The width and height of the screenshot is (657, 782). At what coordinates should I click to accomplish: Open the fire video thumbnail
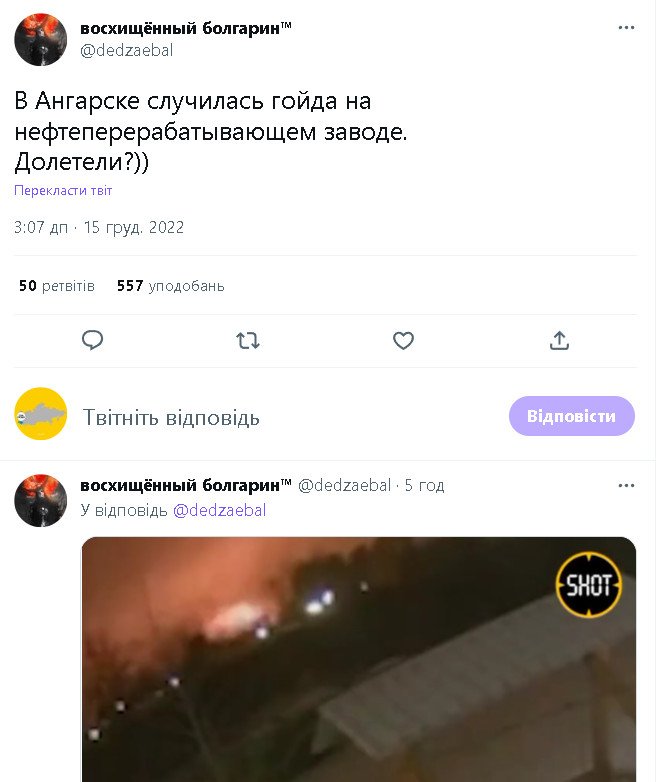point(359,659)
